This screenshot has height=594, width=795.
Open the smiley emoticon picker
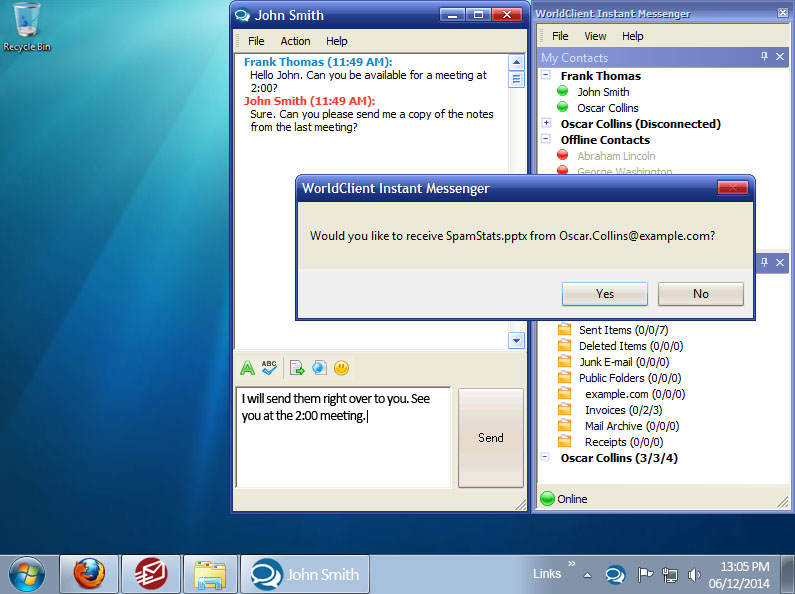pyautogui.click(x=342, y=367)
